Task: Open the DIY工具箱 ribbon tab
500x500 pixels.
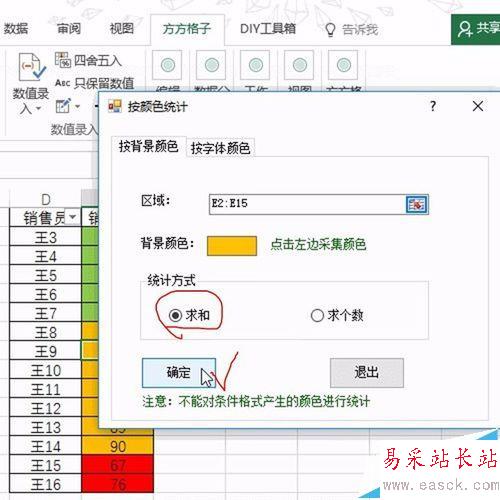Action: (268, 29)
